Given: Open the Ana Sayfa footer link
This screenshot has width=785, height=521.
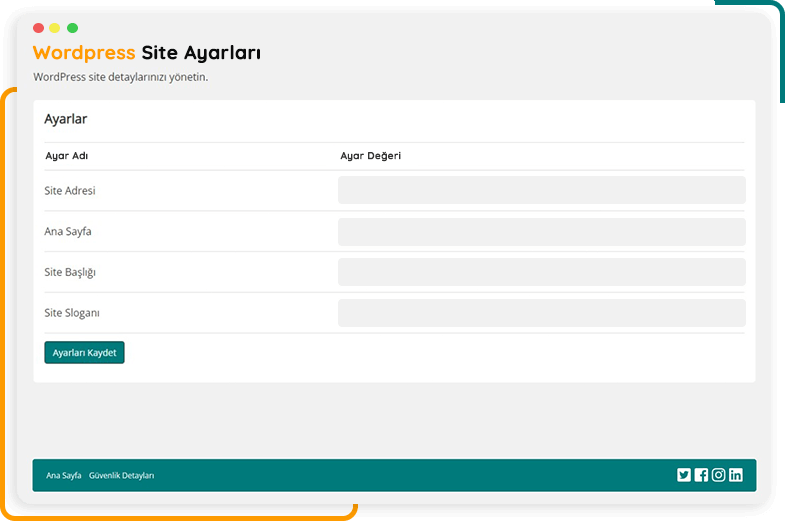Looking at the screenshot, I should click(x=64, y=476).
